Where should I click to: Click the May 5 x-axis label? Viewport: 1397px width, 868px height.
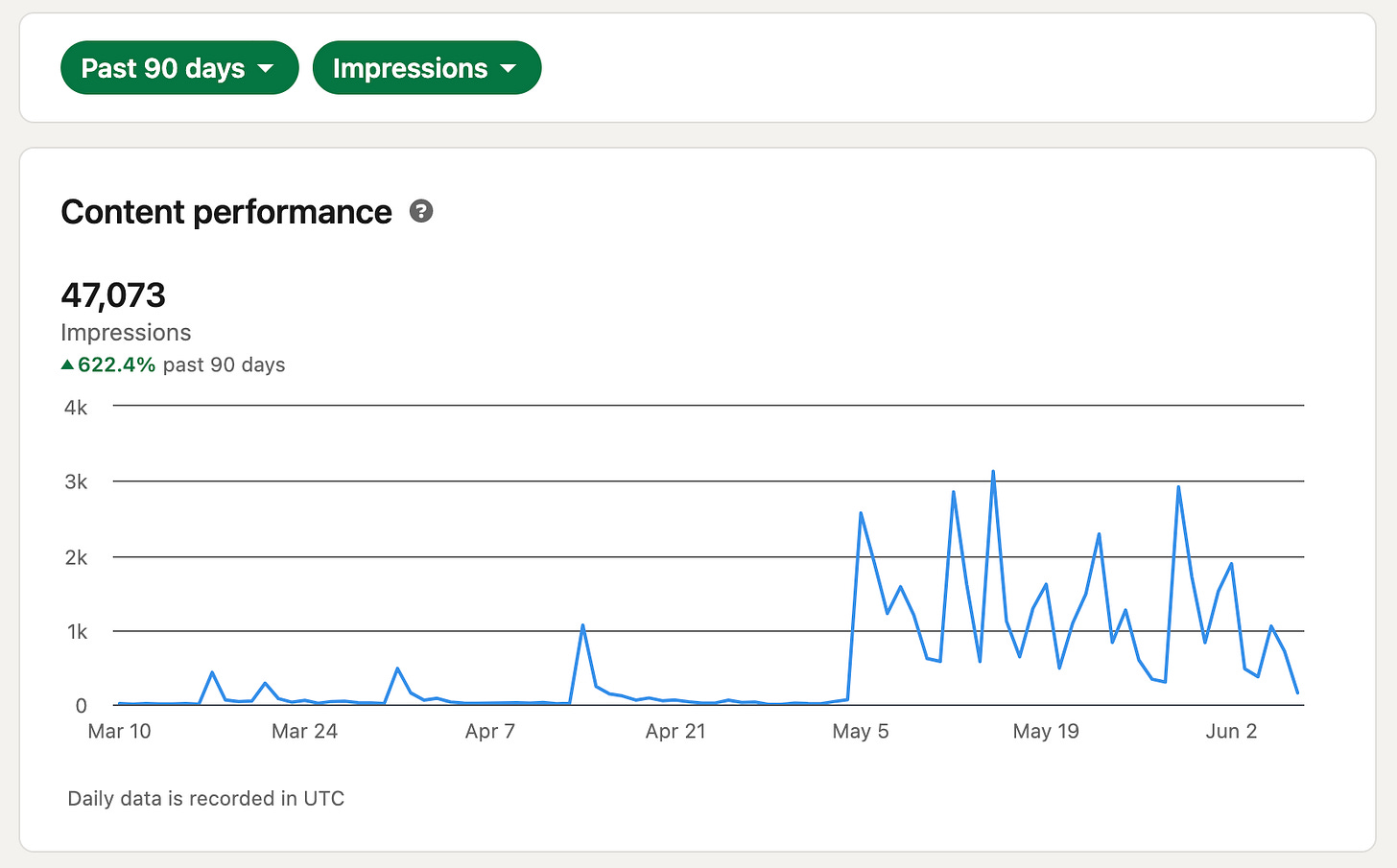861,731
